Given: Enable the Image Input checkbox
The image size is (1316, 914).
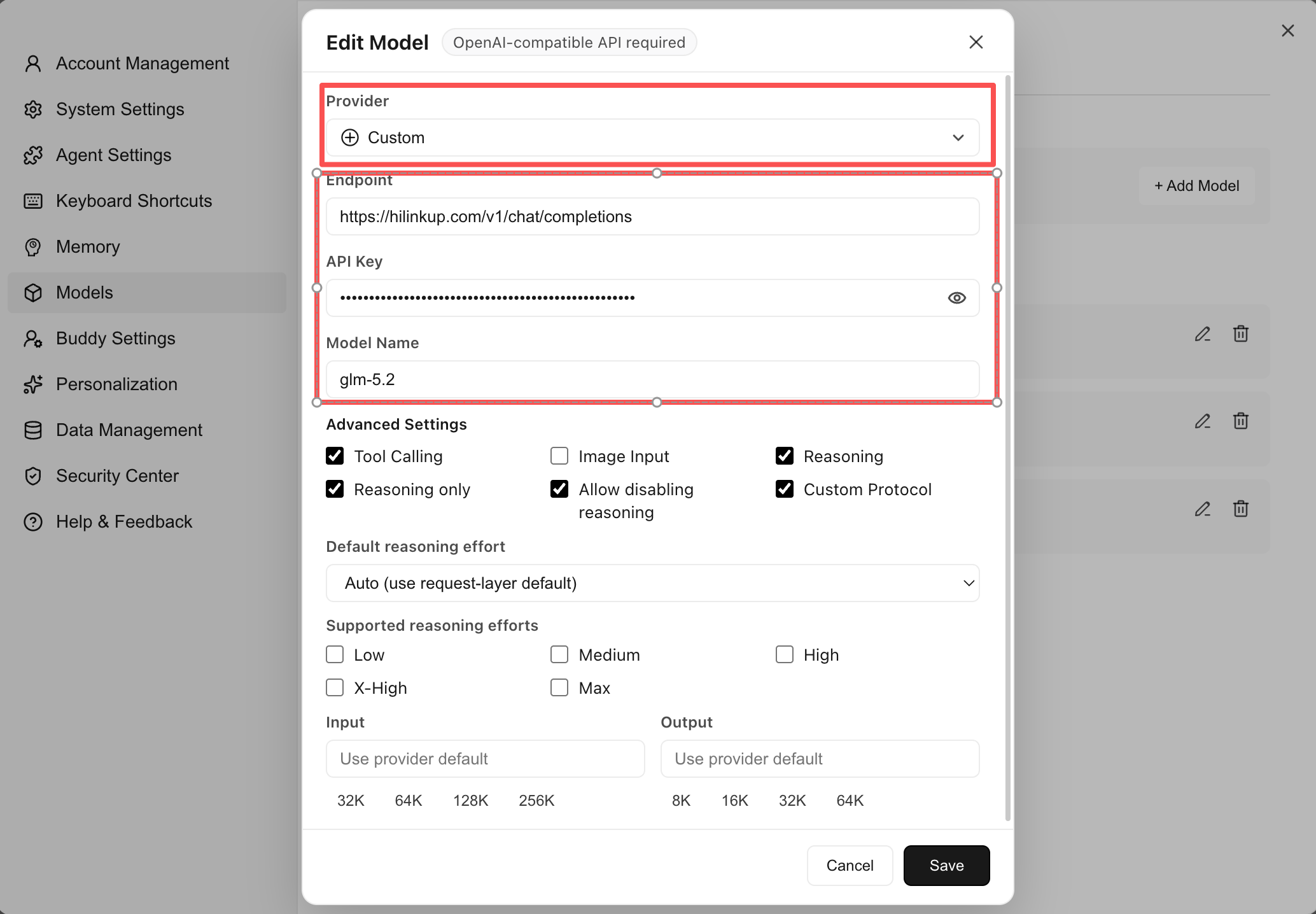Looking at the screenshot, I should (559, 456).
